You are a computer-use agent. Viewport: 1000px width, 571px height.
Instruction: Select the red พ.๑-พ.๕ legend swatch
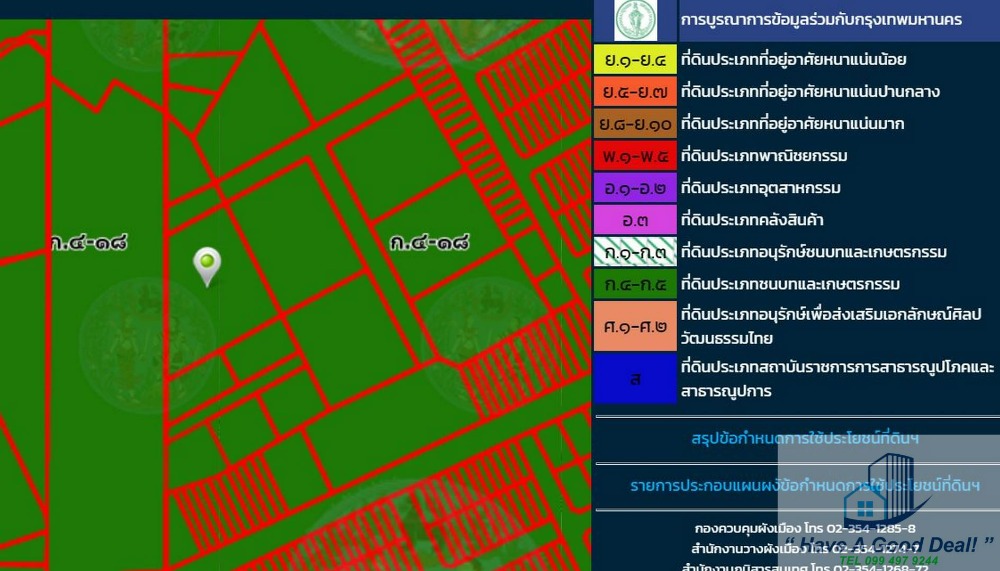tap(635, 156)
